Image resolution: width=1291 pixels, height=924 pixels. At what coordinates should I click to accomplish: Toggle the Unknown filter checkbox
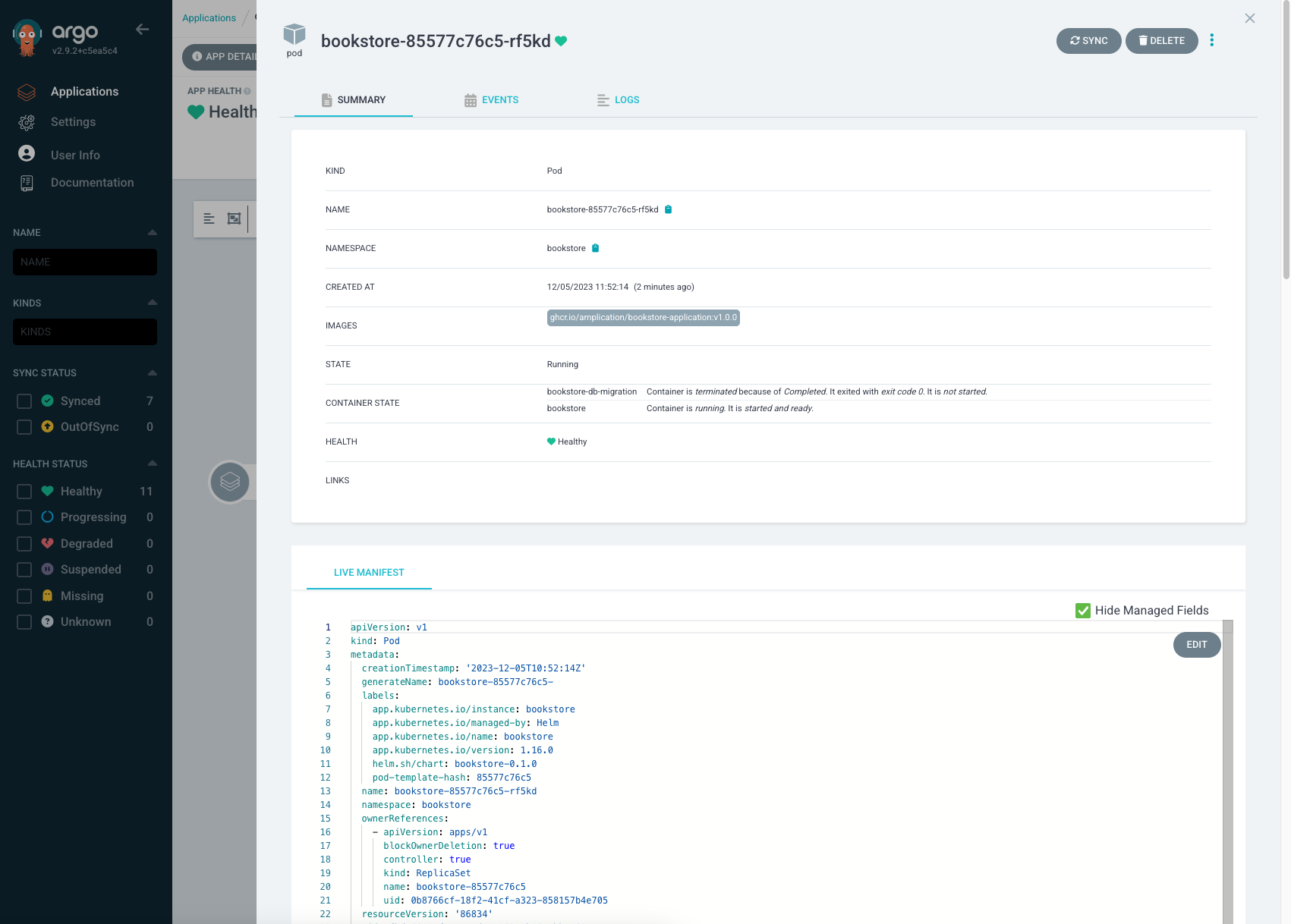pyautogui.click(x=24, y=622)
